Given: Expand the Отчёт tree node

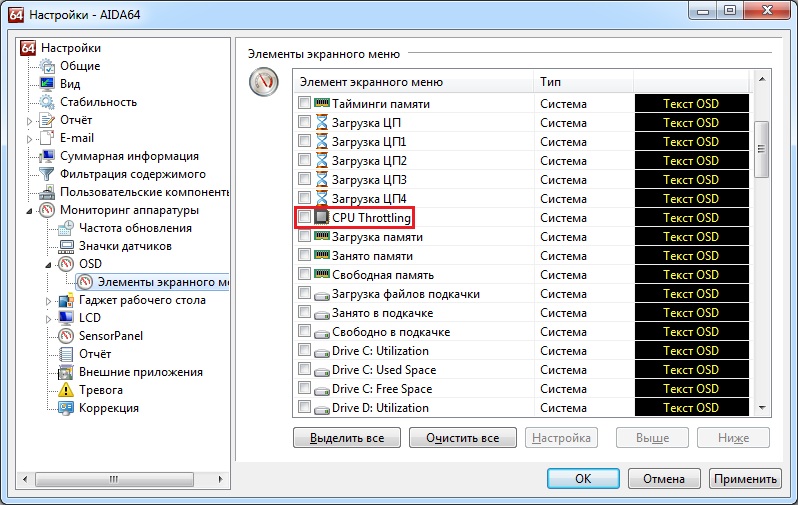Looking at the screenshot, I should (30, 120).
